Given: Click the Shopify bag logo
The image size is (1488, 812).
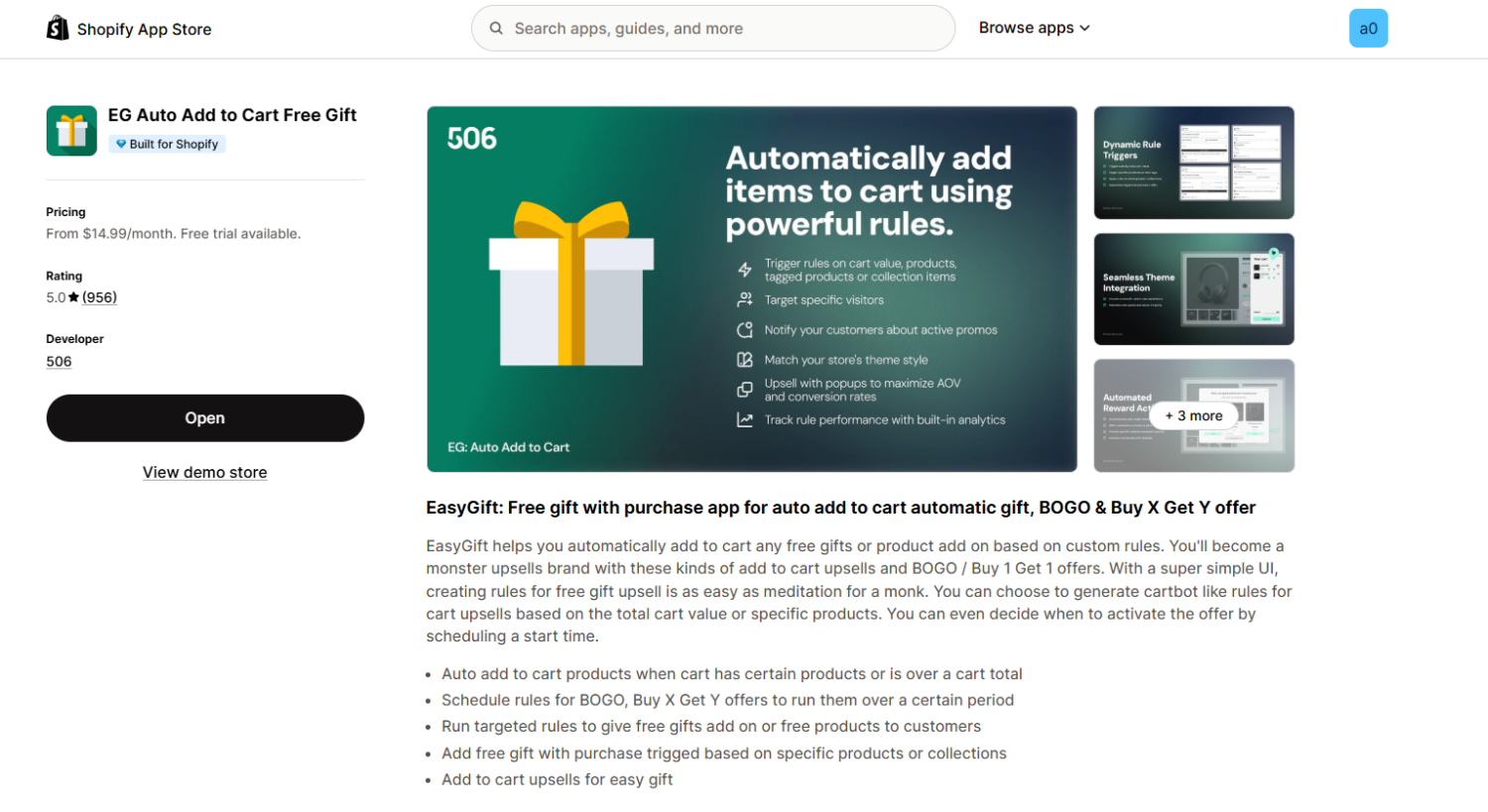Looking at the screenshot, I should 59,28.
